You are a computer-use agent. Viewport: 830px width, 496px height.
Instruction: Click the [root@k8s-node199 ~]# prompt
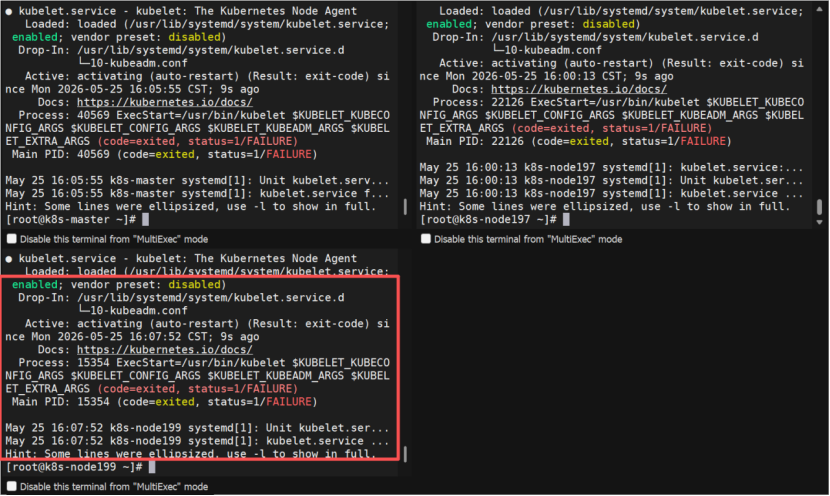(x=74, y=467)
